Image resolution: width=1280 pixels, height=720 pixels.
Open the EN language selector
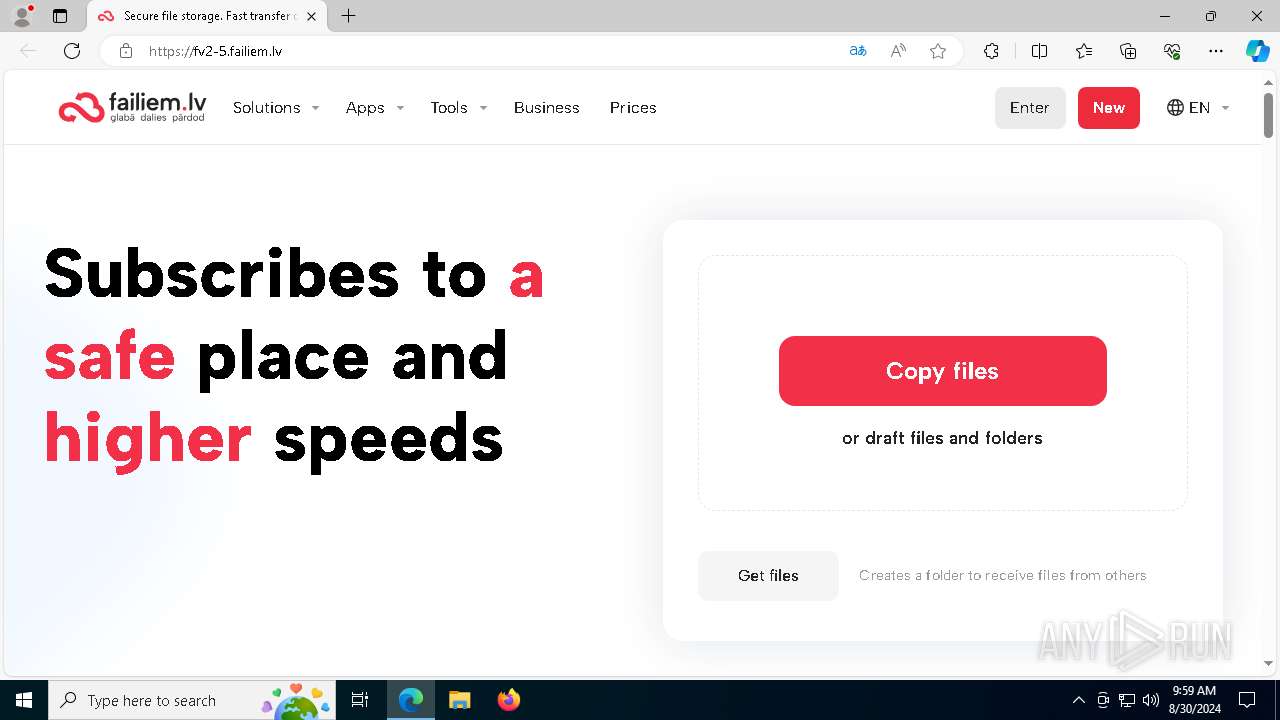click(1198, 108)
